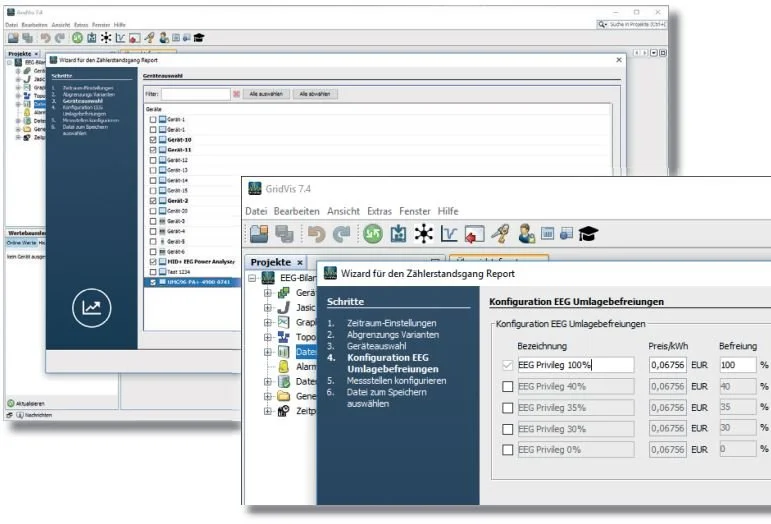The width and height of the screenshot is (771, 524).
Task: Open the Ansicht menu in front window
Action: pyautogui.click(x=343, y=211)
